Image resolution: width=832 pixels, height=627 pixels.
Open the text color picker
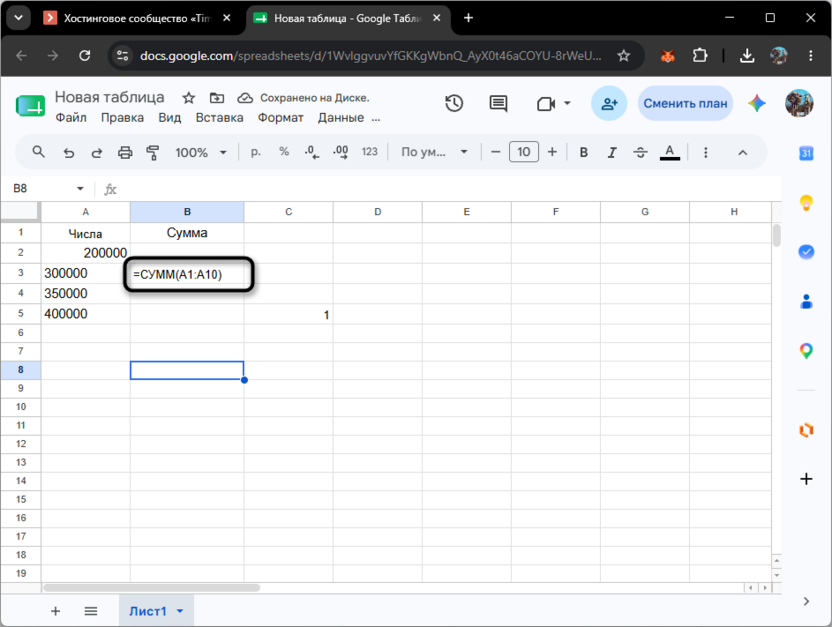(x=670, y=153)
